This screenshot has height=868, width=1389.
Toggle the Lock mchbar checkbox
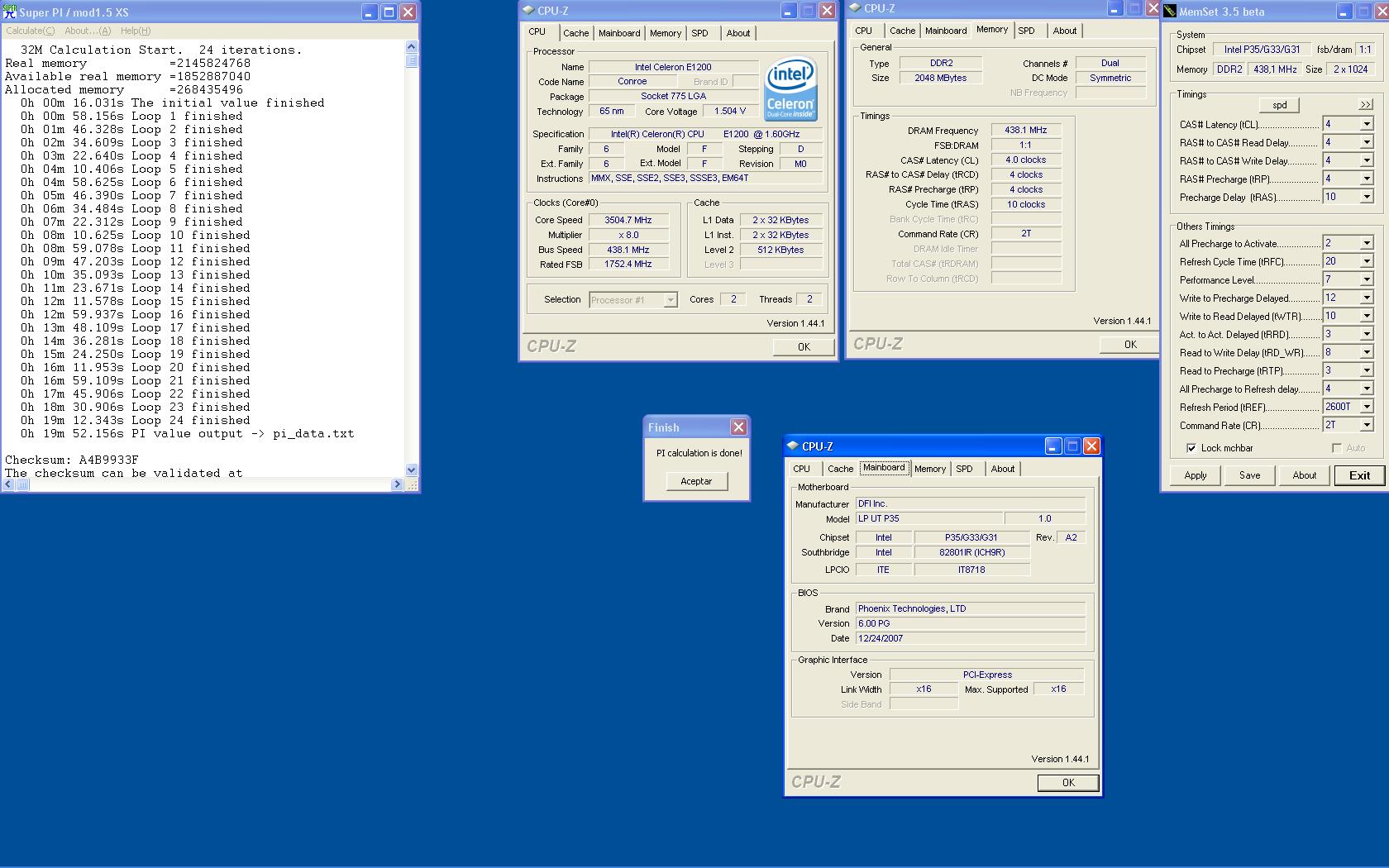point(1191,448)
